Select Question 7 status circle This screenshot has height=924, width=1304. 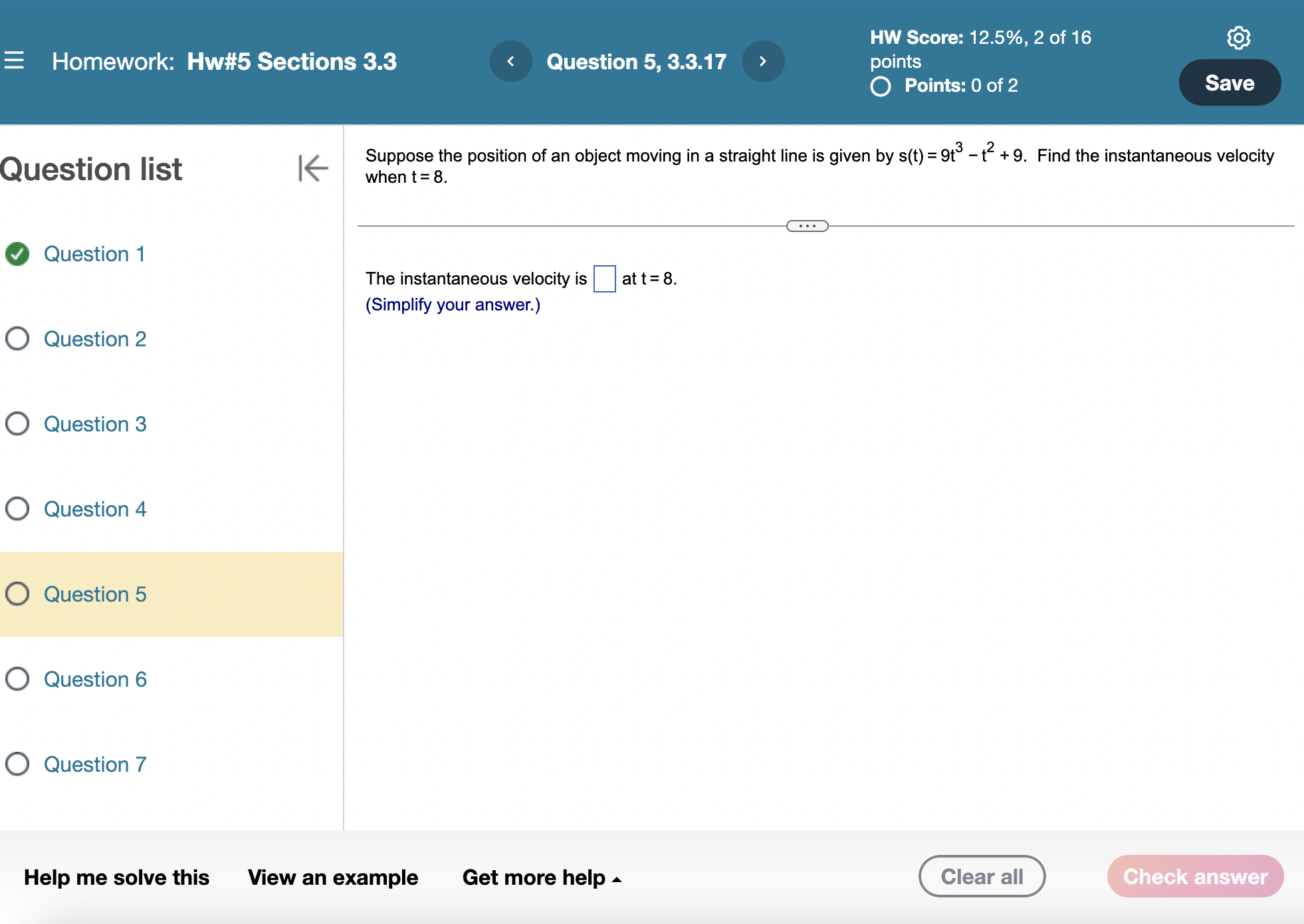[x=17, y=764]
